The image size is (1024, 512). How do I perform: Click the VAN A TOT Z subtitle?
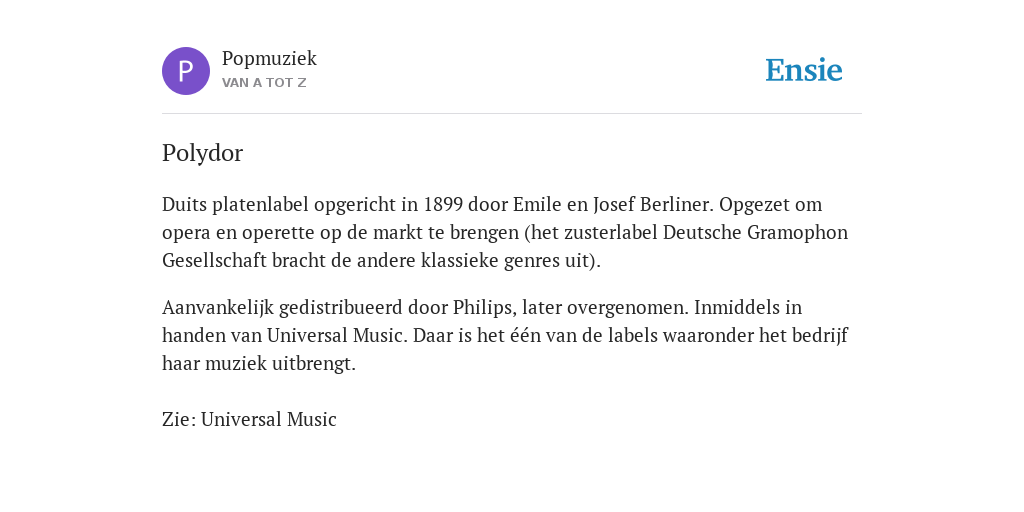click(x=264, y=83)
